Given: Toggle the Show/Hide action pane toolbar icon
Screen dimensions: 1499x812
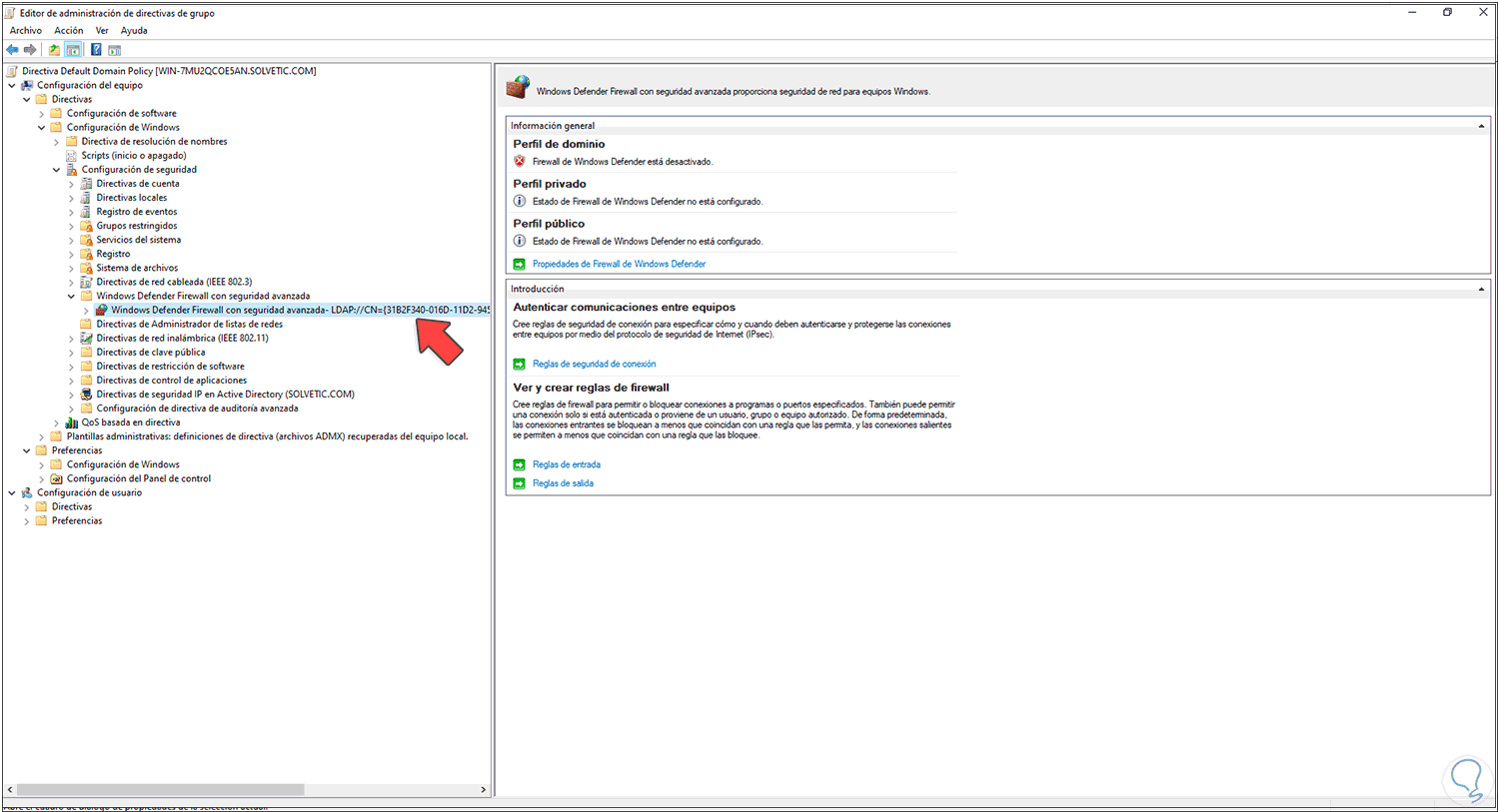Looking at the screenshot, I should click(x=114, y=50).
